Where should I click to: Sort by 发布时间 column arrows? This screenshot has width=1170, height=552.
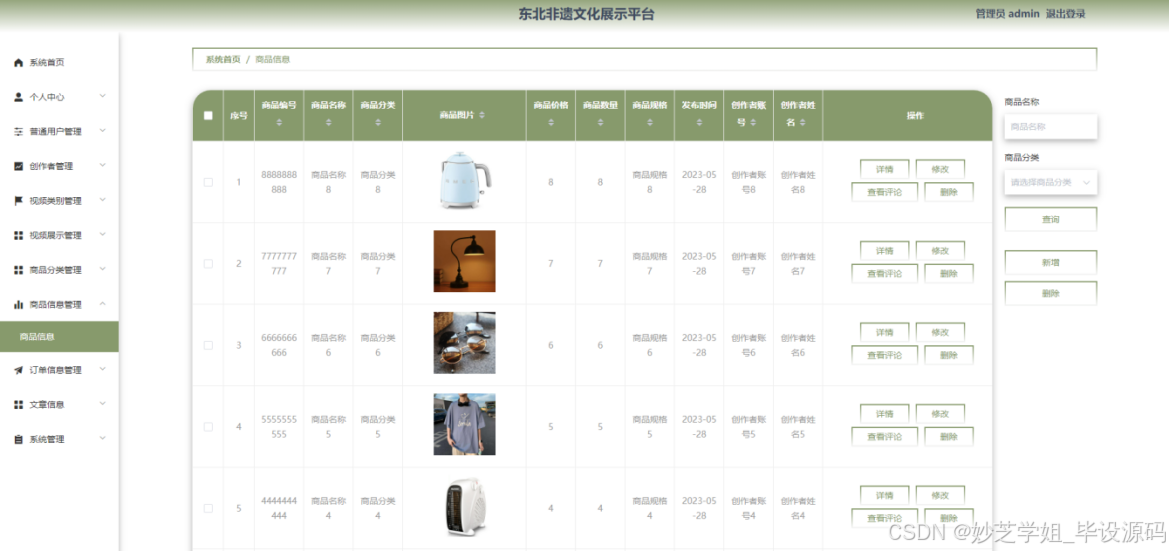coord(698,122)
